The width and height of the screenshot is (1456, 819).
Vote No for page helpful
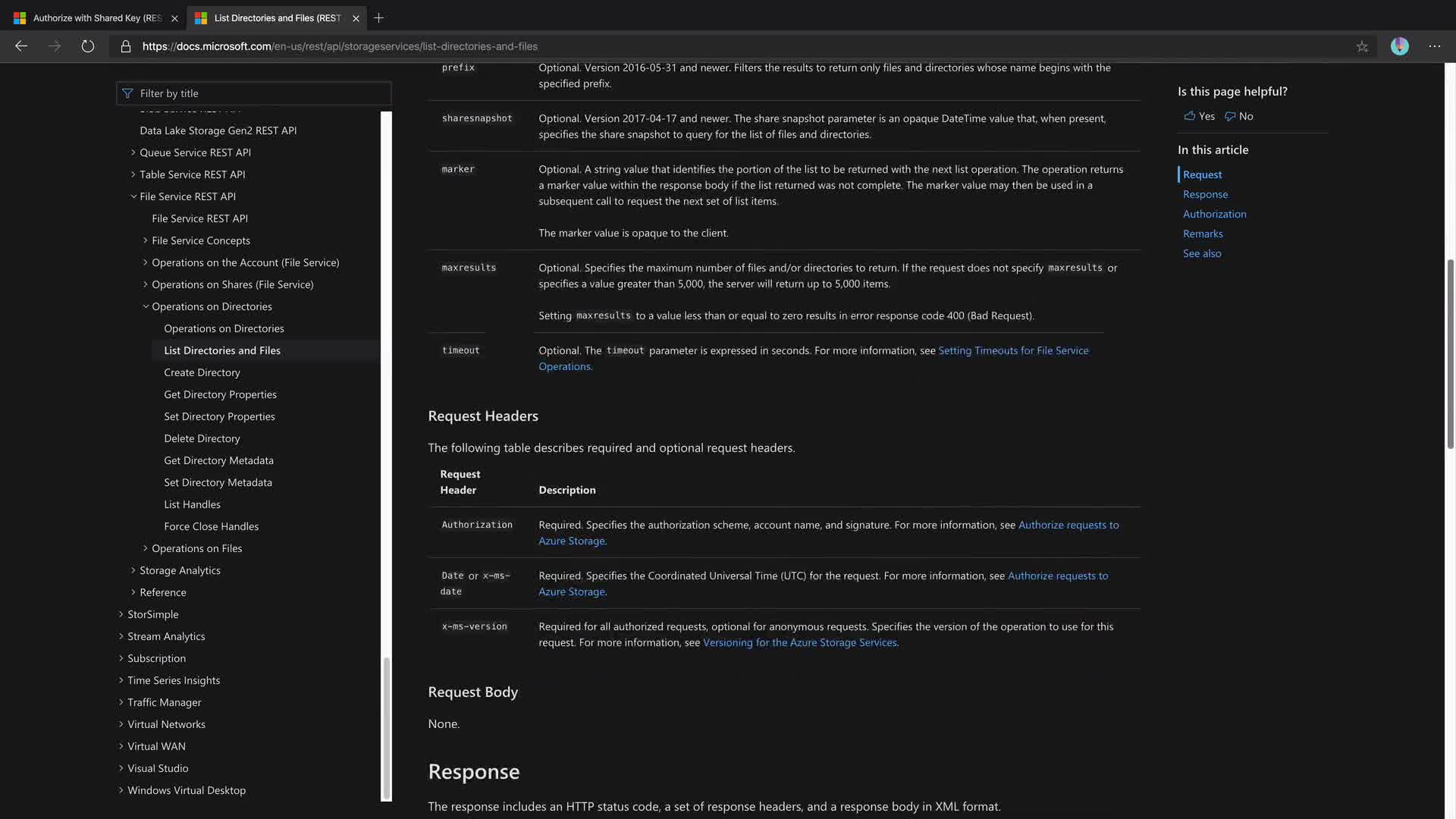point(1239,116)
